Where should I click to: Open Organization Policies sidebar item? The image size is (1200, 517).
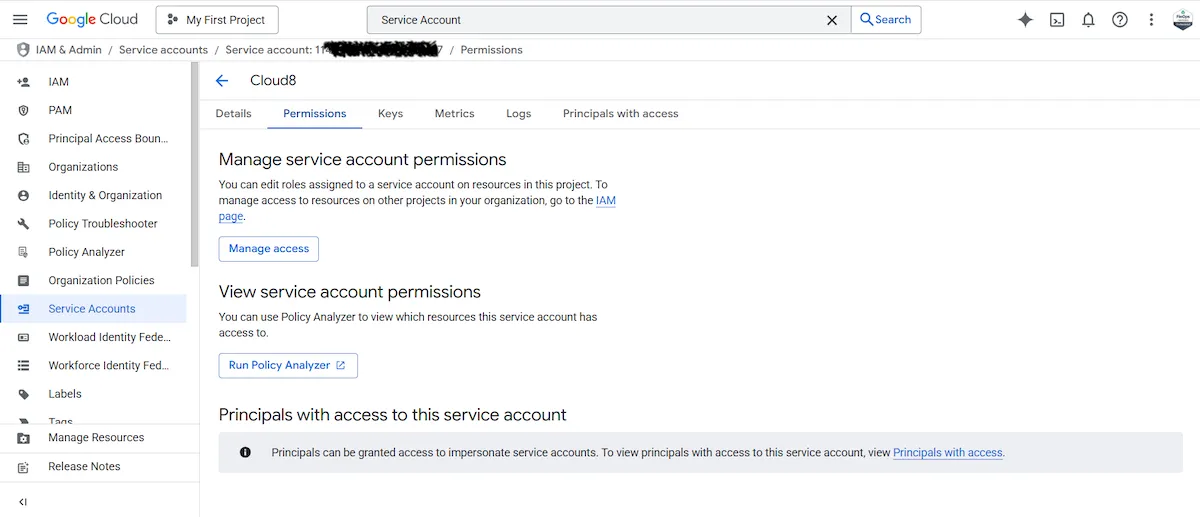94,280
